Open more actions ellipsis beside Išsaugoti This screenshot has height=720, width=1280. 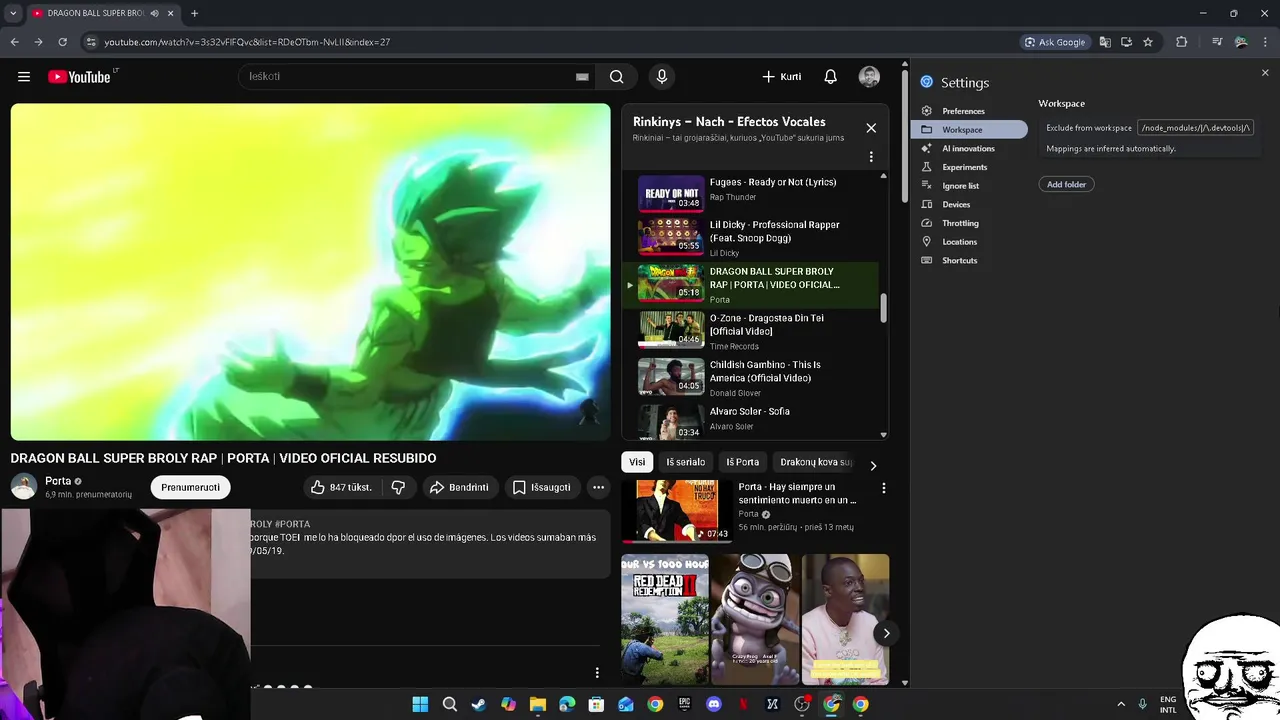pyautogui.click(x=598, y=487)
